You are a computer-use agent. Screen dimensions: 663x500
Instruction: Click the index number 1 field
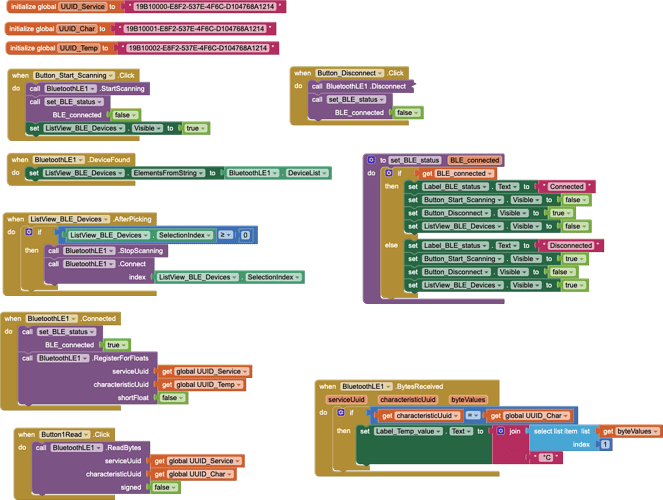coord(604,444)
